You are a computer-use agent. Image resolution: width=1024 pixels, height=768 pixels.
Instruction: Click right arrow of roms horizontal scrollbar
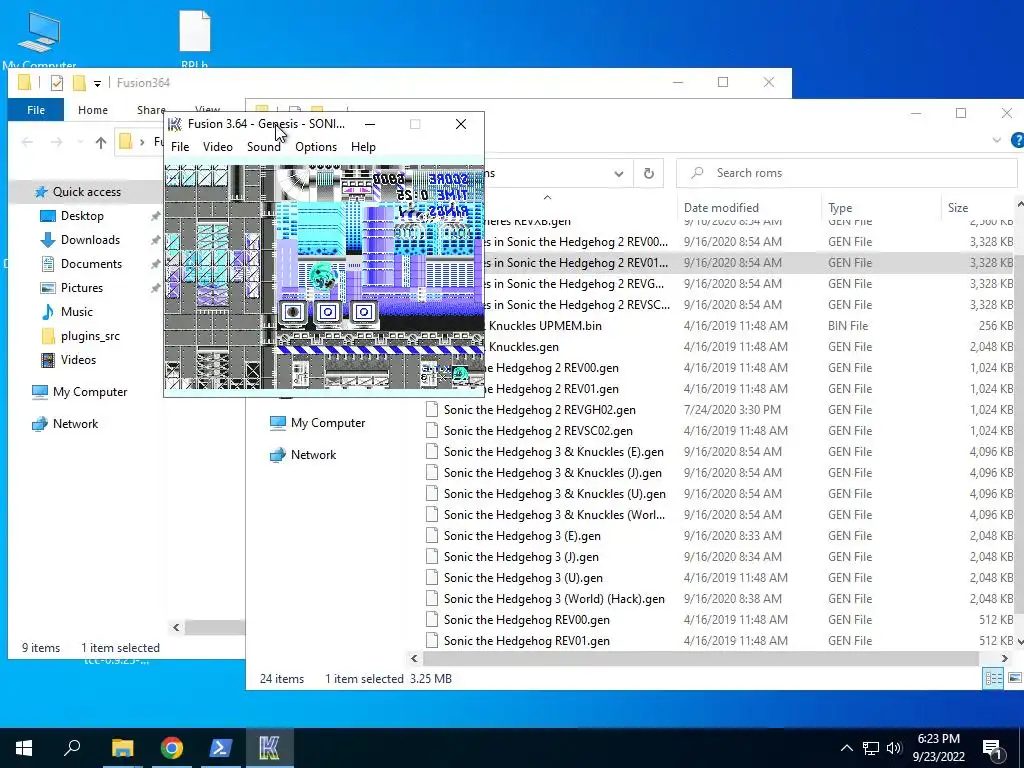tap(1005, 658)
